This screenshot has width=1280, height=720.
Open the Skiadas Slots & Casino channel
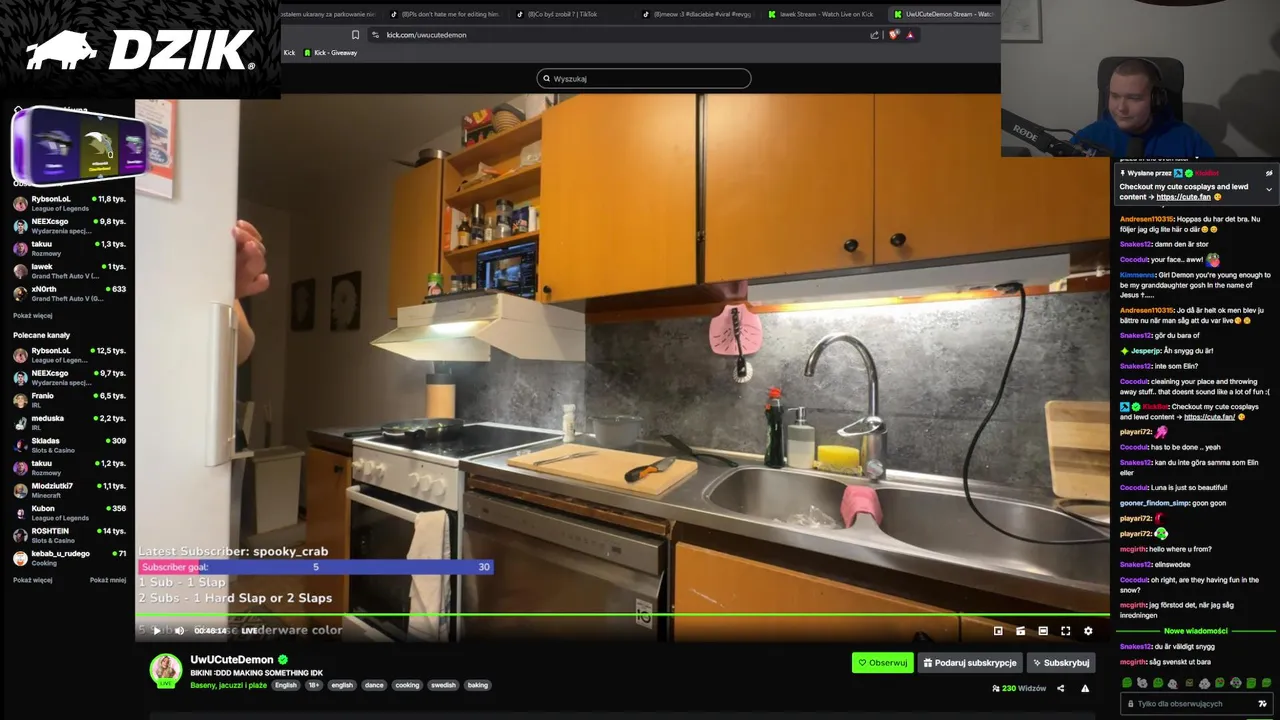[x=70, y=445]
